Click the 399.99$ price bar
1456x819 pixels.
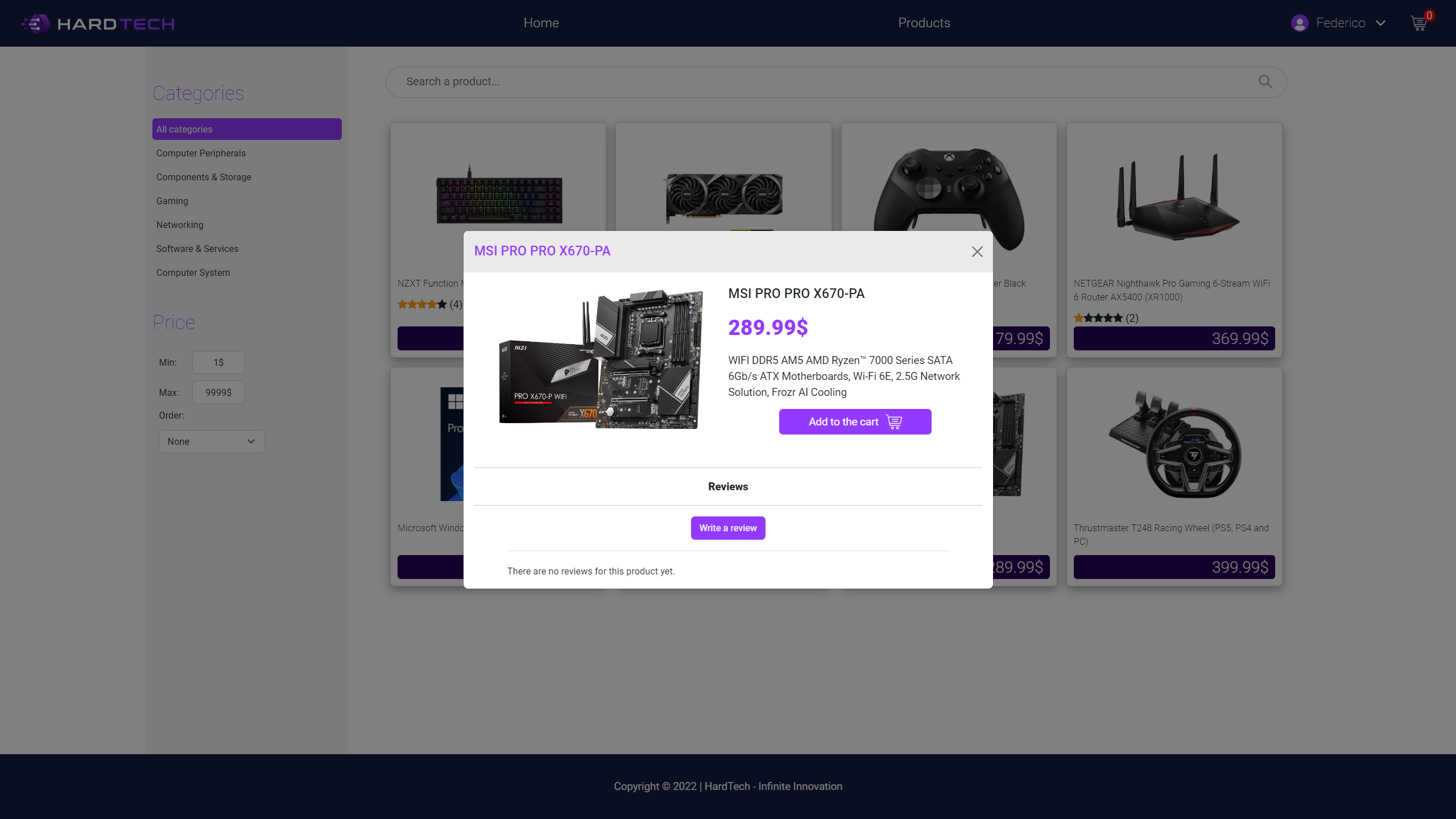point(1174,567)
